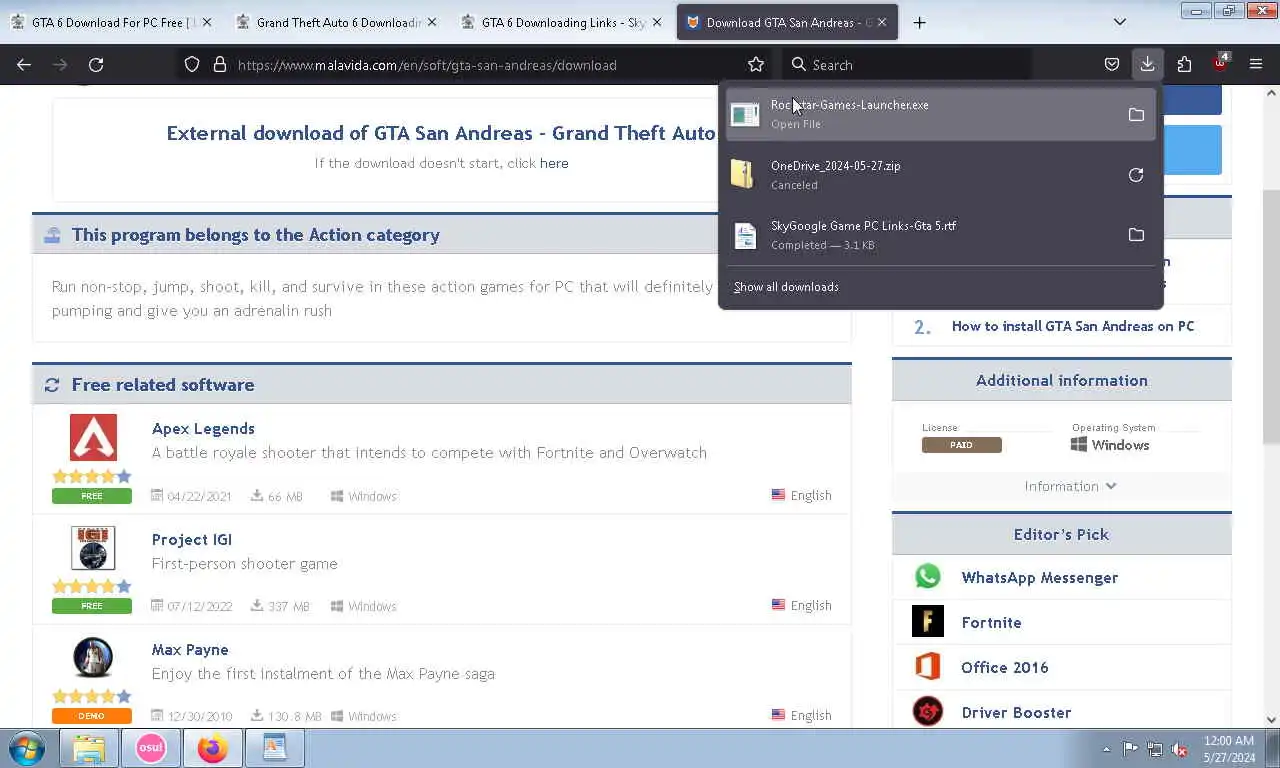The image size is (1280, 768).
Task: Click the Apex Legends logo thumbnail
Action: (x=93, y=437)
